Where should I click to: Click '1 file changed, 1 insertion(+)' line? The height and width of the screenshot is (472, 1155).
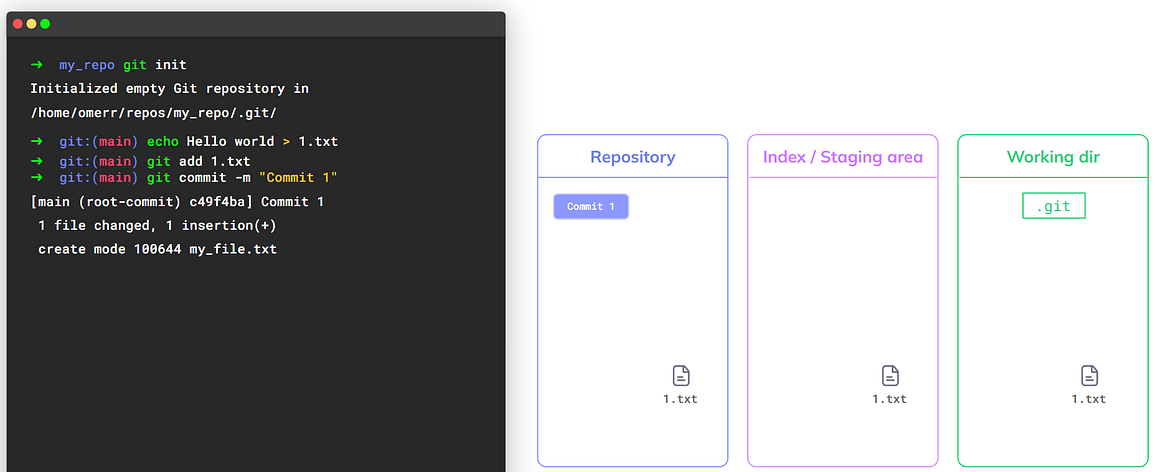[x=157, y=225]
